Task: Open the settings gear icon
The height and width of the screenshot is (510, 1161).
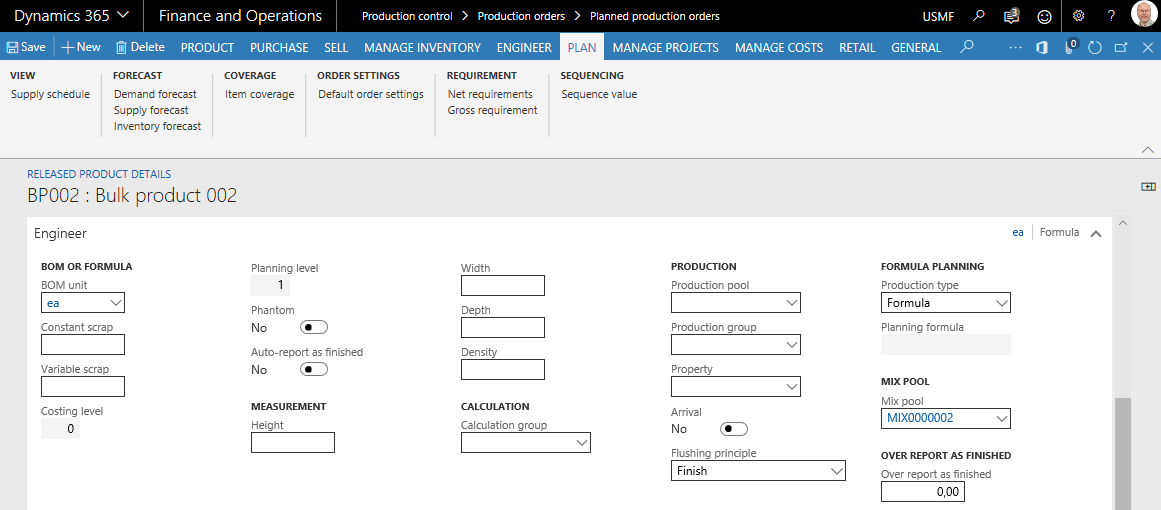Action: [x=1079, y=16]
